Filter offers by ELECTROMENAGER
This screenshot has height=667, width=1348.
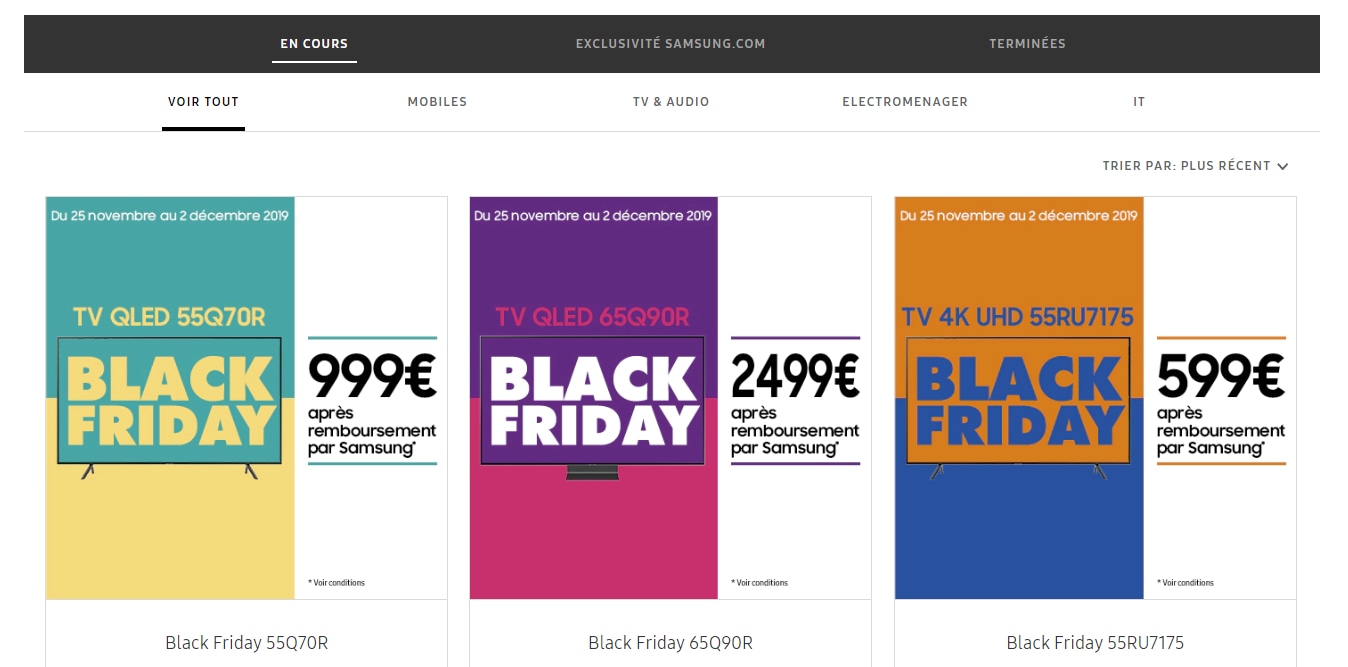tap(905, 102)
